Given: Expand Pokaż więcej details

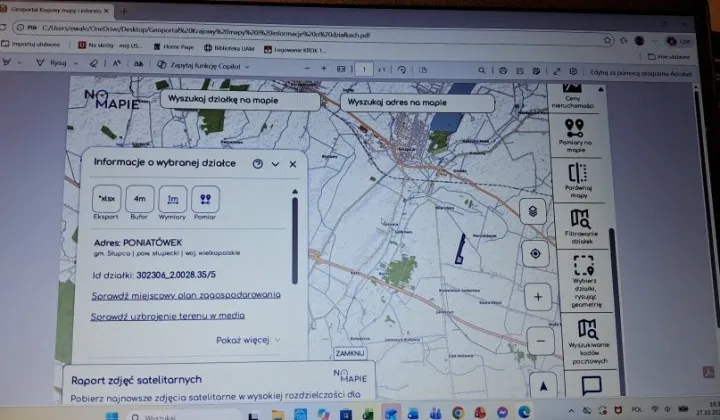Looking at the screenshot, I should [248, 340].
